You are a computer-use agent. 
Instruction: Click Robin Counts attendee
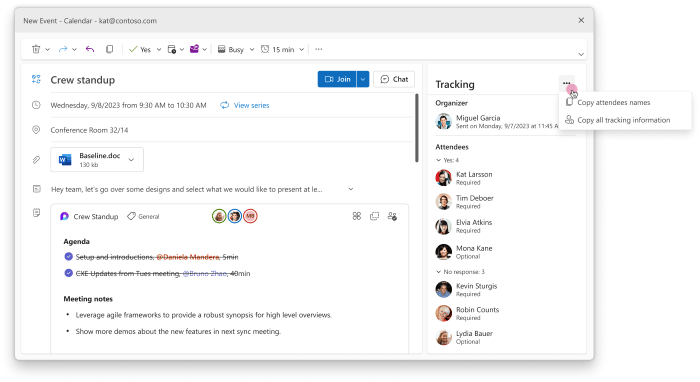coord(467,313)
